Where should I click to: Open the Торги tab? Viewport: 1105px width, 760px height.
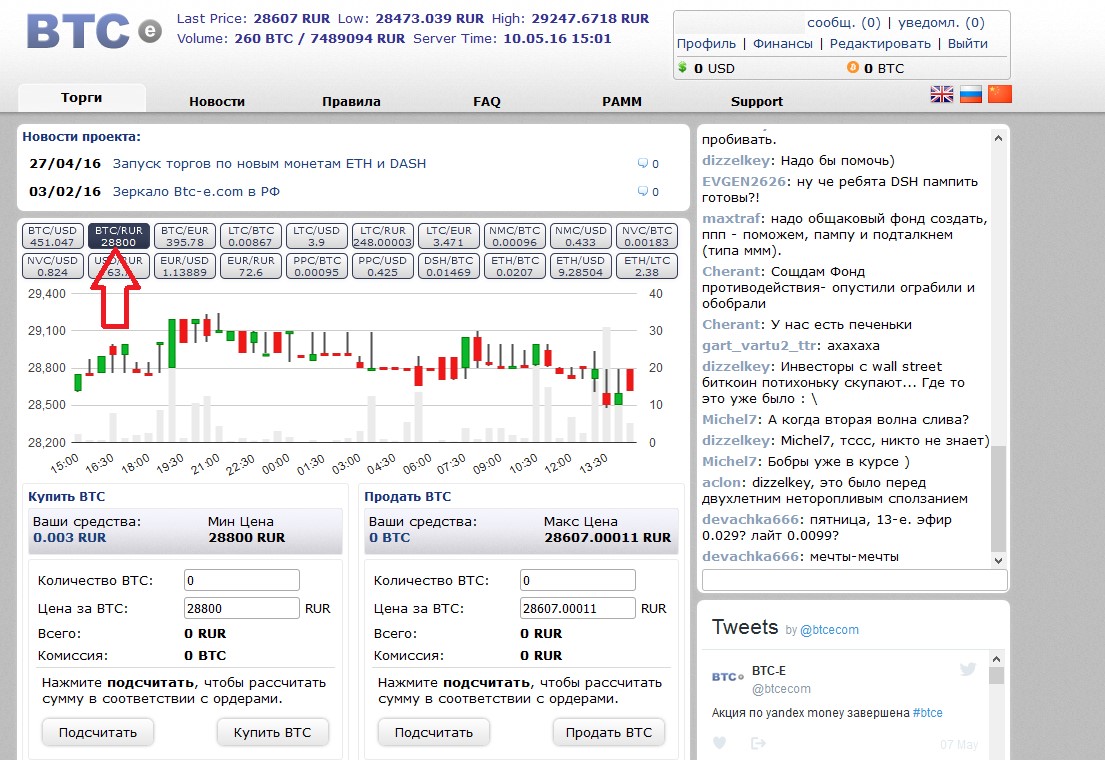pyautogui.click(x=82, y=98)
